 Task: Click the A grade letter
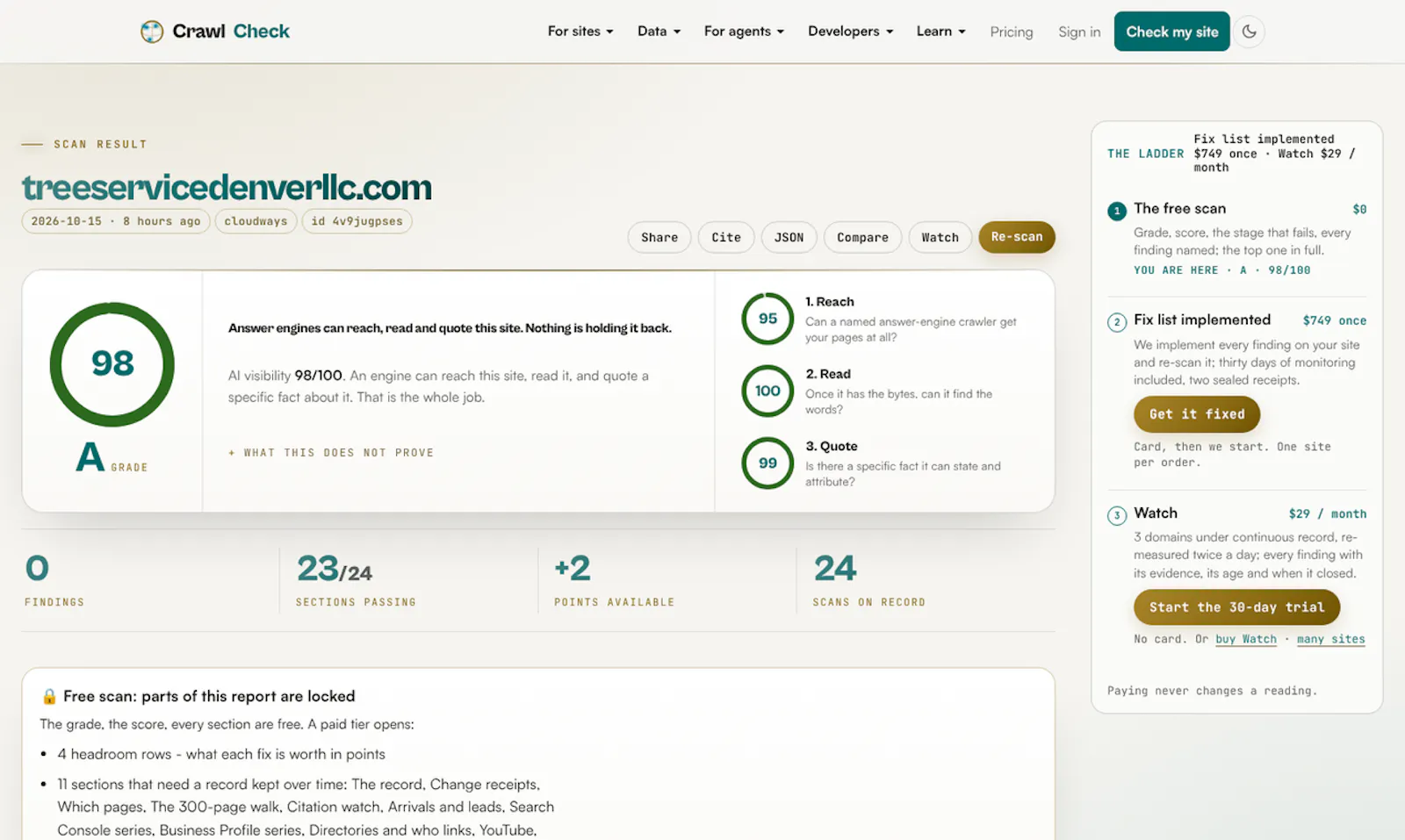(x=90, y=456)
